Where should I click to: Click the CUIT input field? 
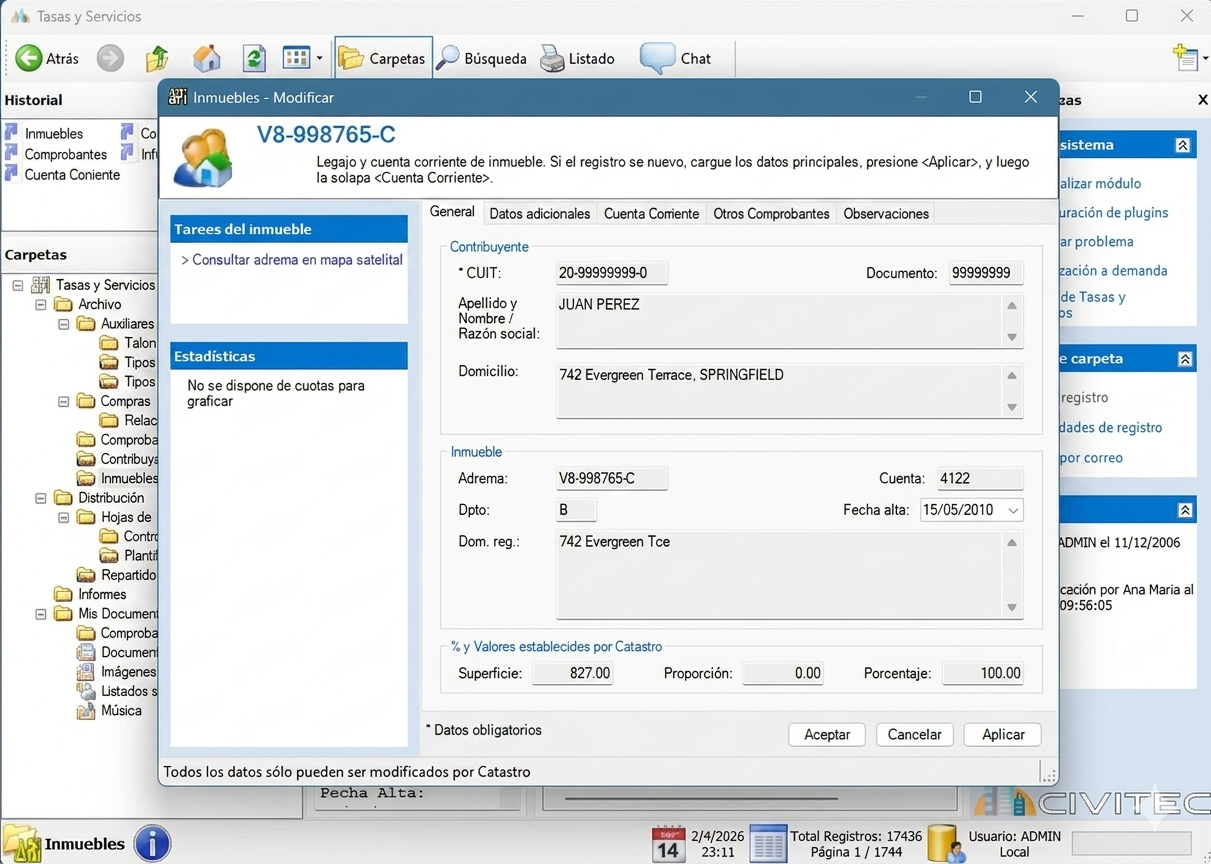(x=612, y=273)
